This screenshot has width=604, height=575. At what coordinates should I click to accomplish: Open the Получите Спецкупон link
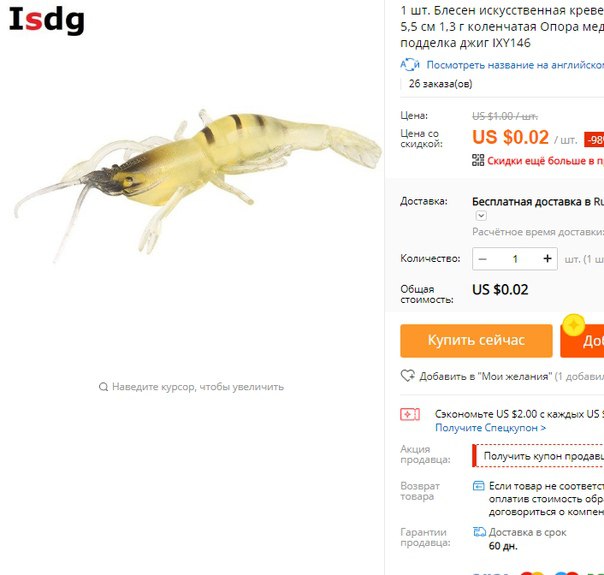pyautogui.click(x=490, y=427)
